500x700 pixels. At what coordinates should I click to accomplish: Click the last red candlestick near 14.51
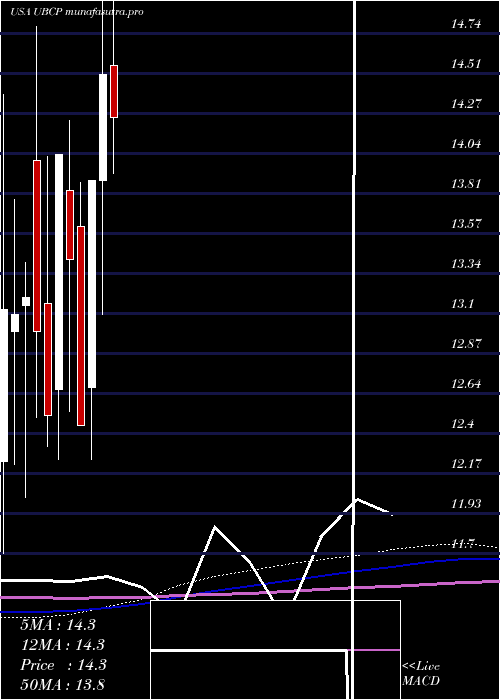pos(114,92)
